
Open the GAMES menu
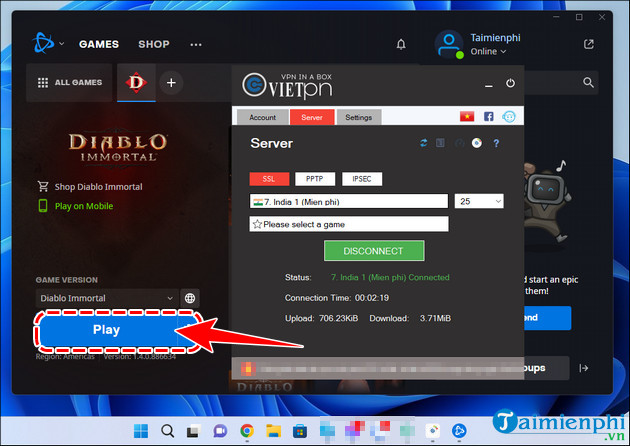point(99,44)
